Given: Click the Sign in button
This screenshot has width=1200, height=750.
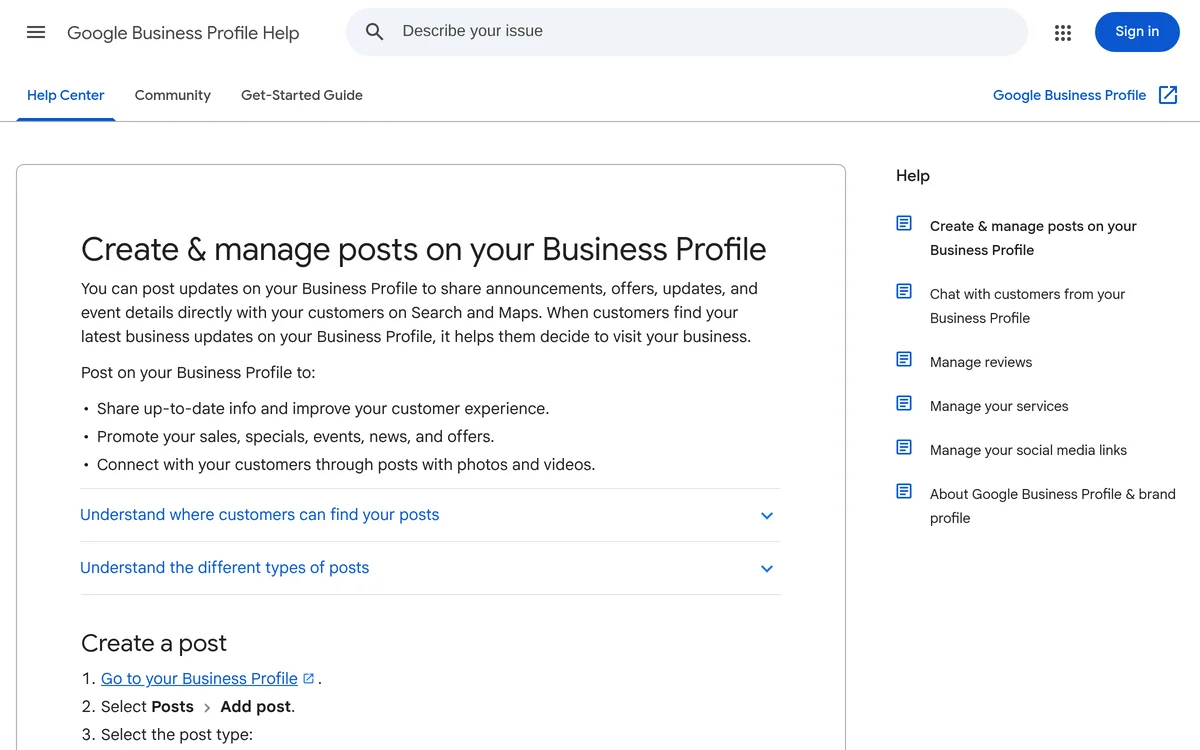Looking at the screenshot, I should pos(1137,32).
